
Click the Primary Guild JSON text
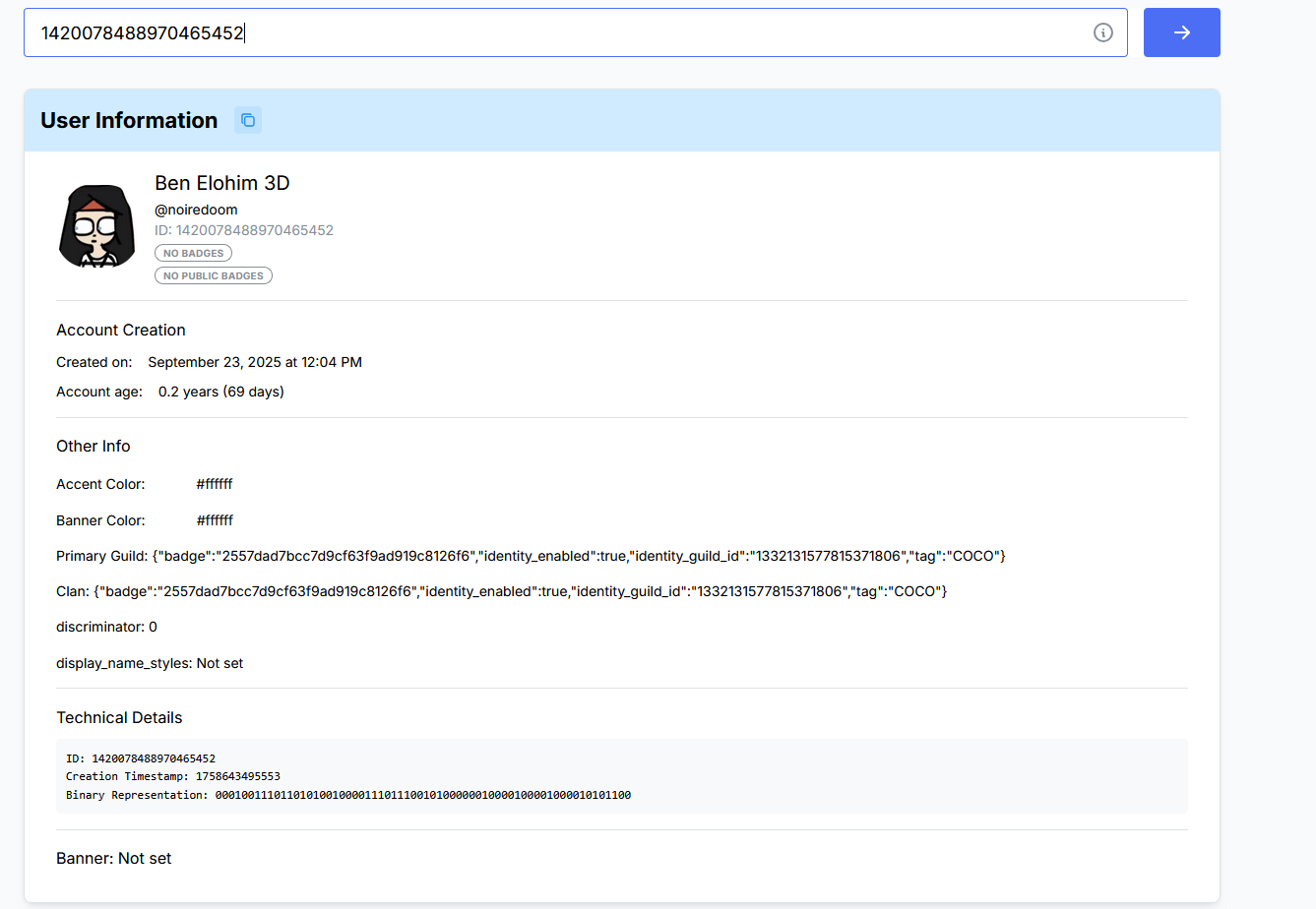(579, 556)
